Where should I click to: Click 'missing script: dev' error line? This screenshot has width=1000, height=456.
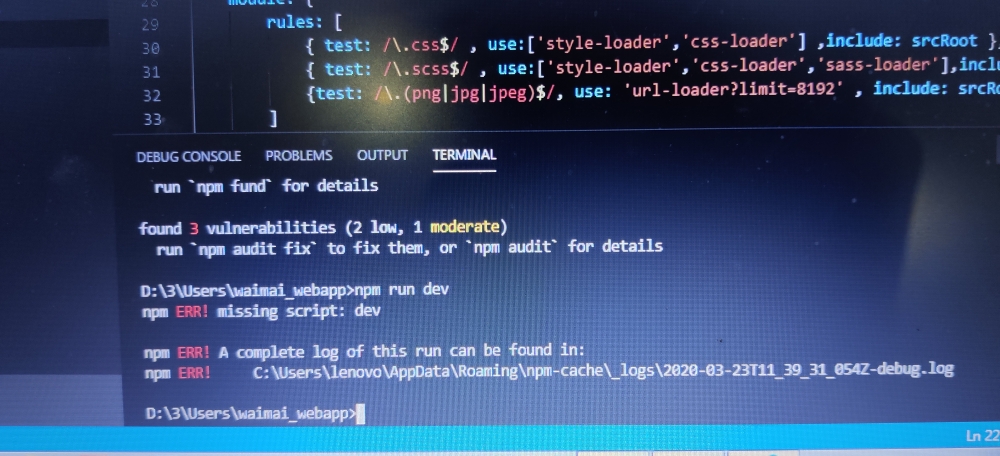261,312
